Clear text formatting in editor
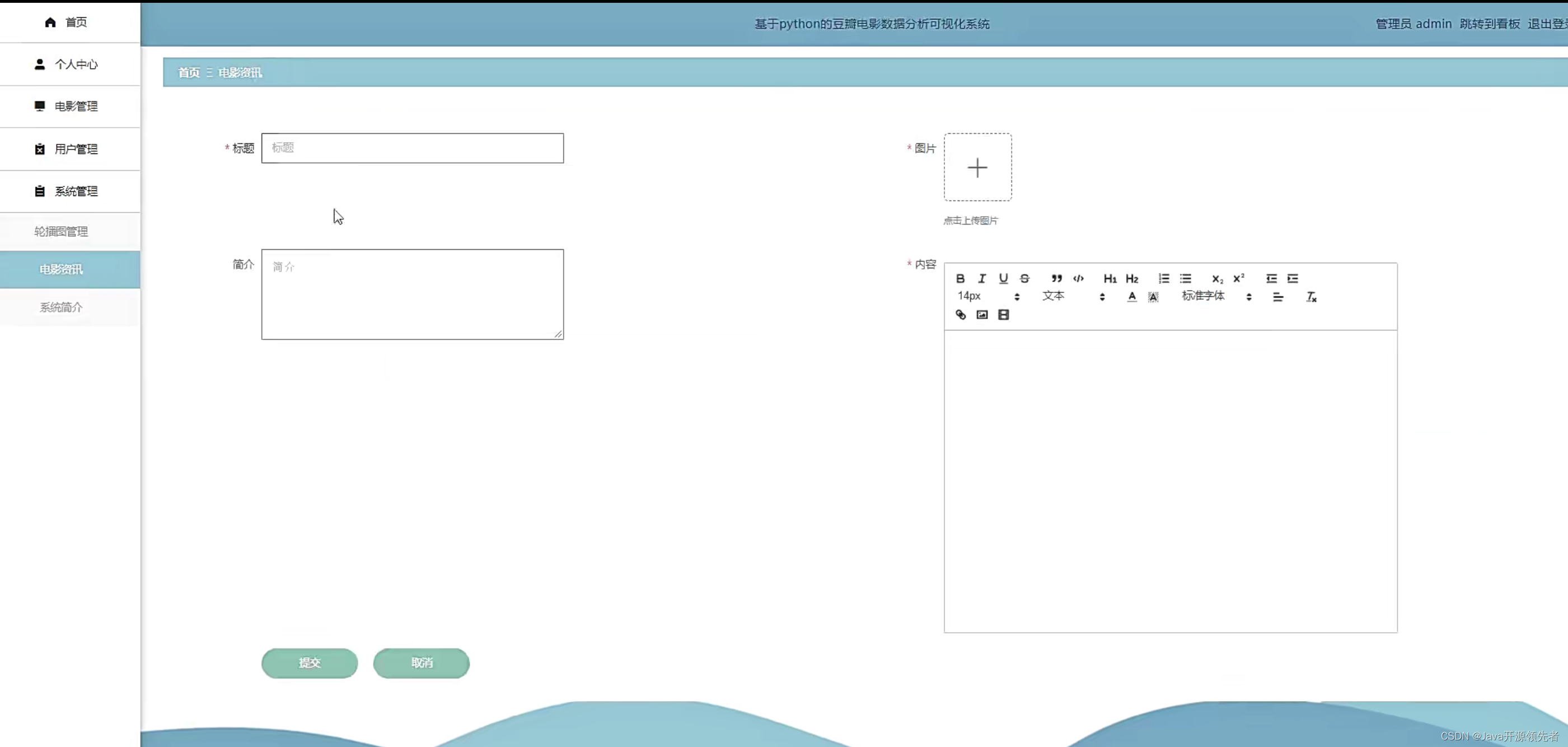Image resolution: width=1568 pixels, height=747 pixels. [1311, 296]
